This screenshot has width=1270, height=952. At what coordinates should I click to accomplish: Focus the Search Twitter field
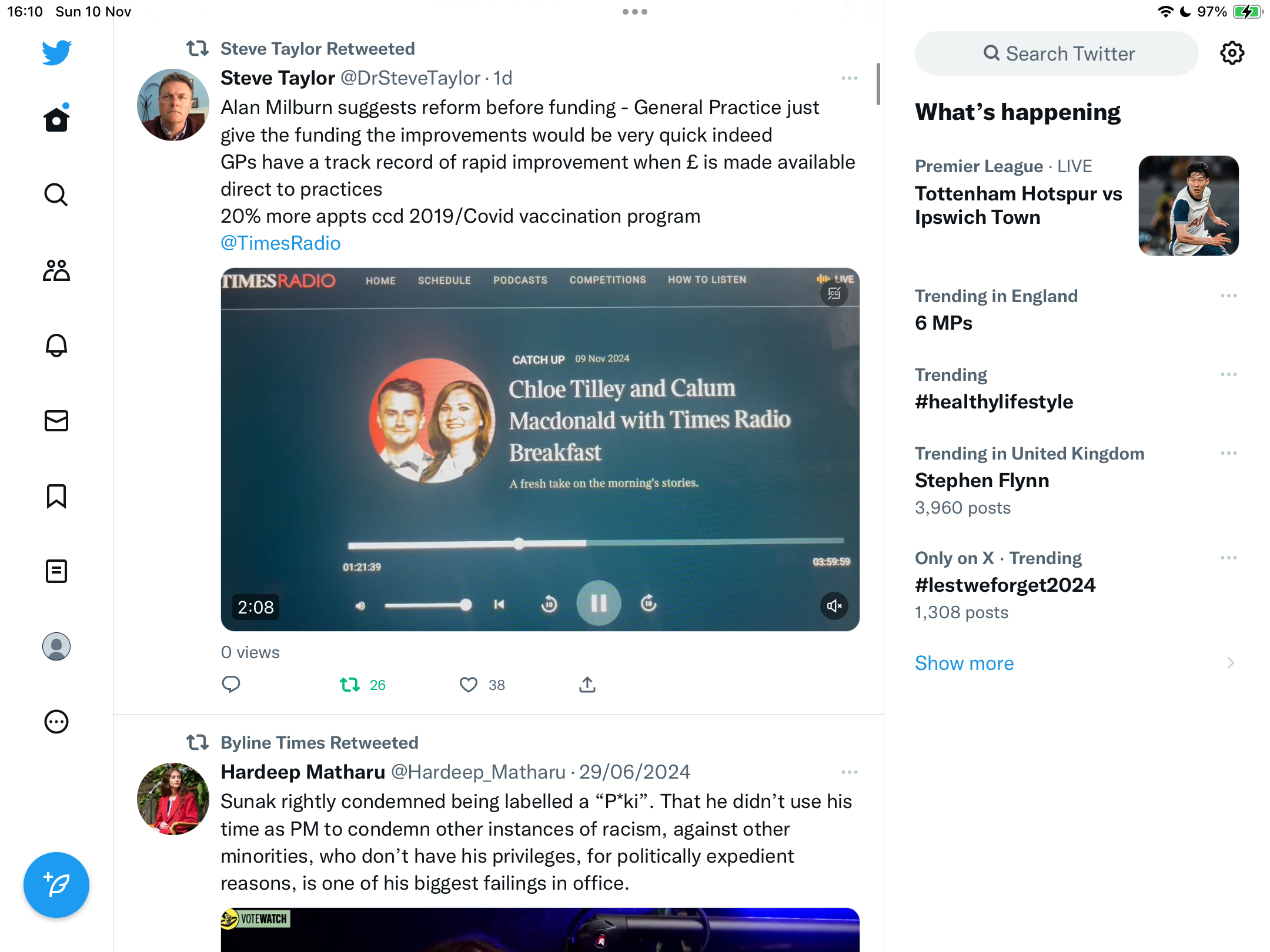click(1057, 53)
